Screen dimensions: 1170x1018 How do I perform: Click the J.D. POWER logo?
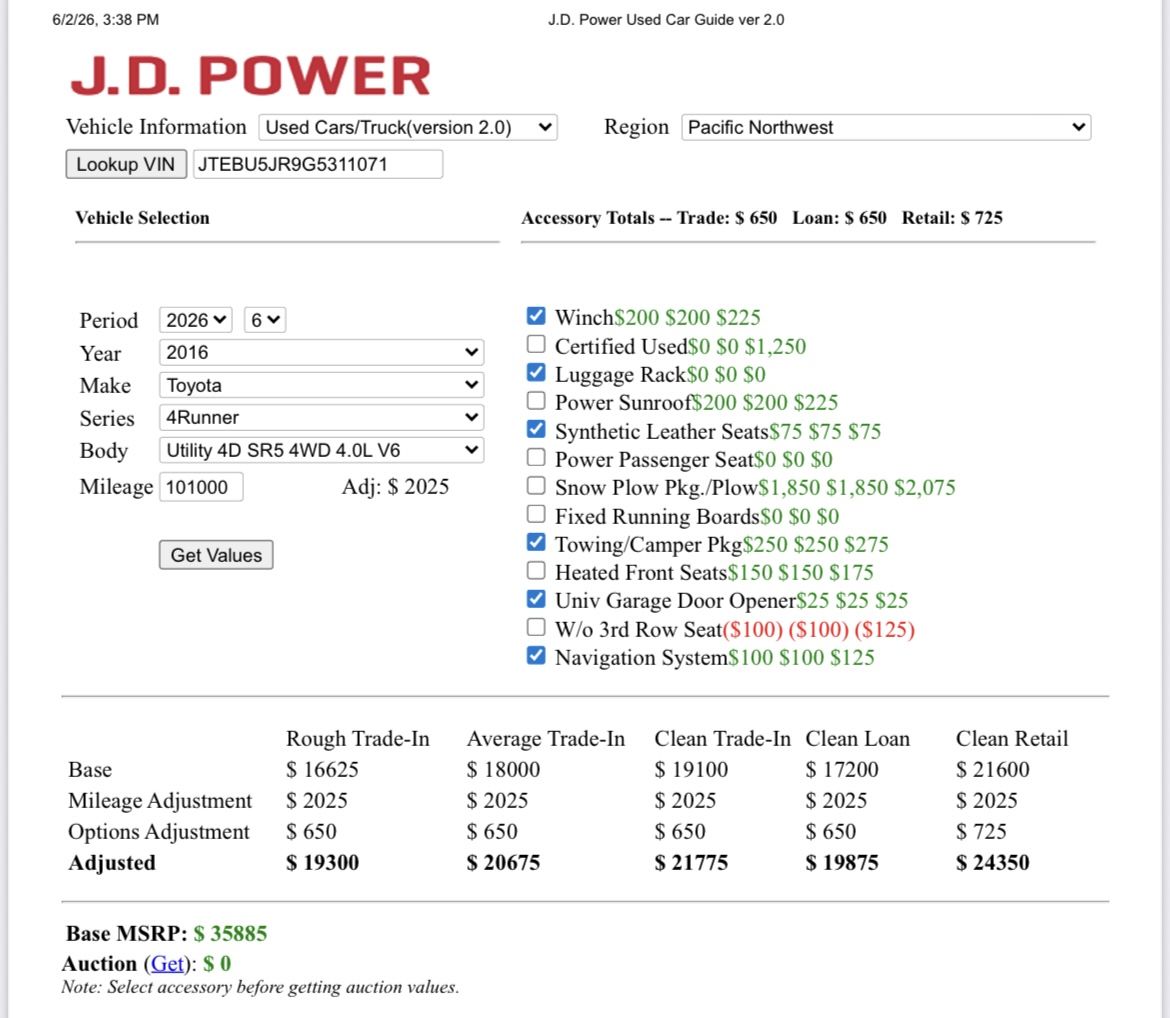tap(251, 75)
